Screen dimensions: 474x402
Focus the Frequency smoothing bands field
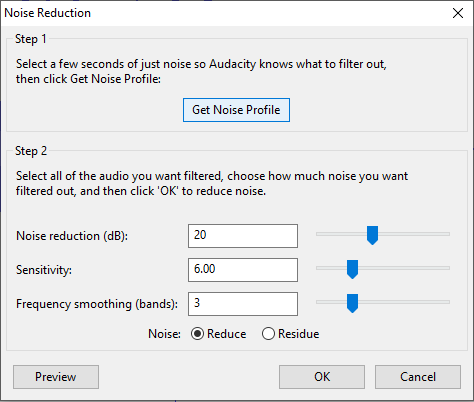click(243, 304)
